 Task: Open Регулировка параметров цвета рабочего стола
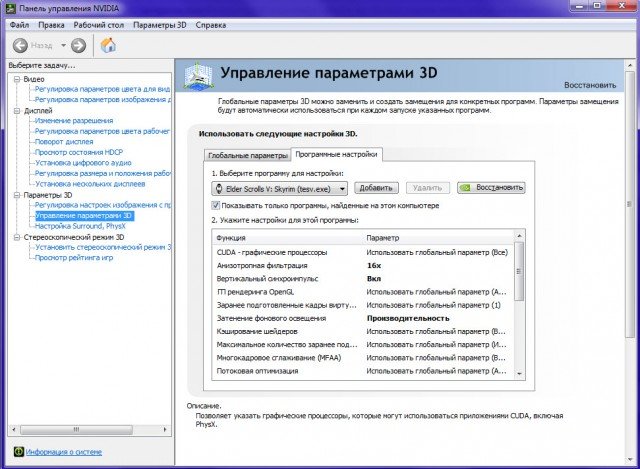tap(102, 131)
